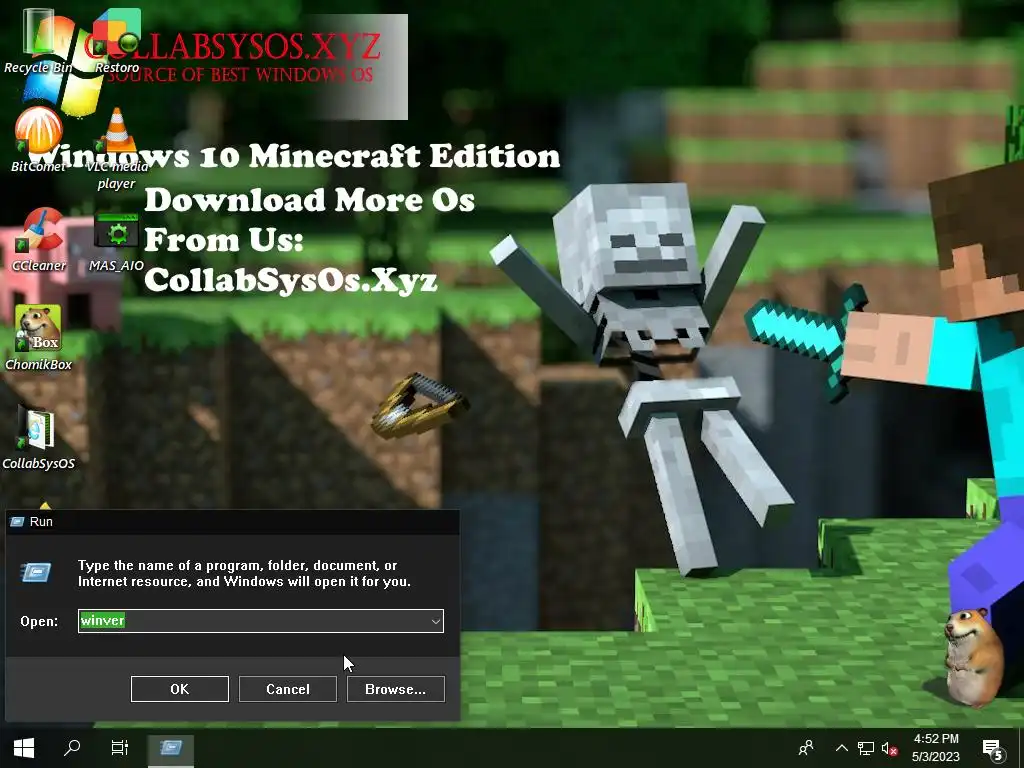Select the BitComet desktop icon

click(x=38, y=139)
